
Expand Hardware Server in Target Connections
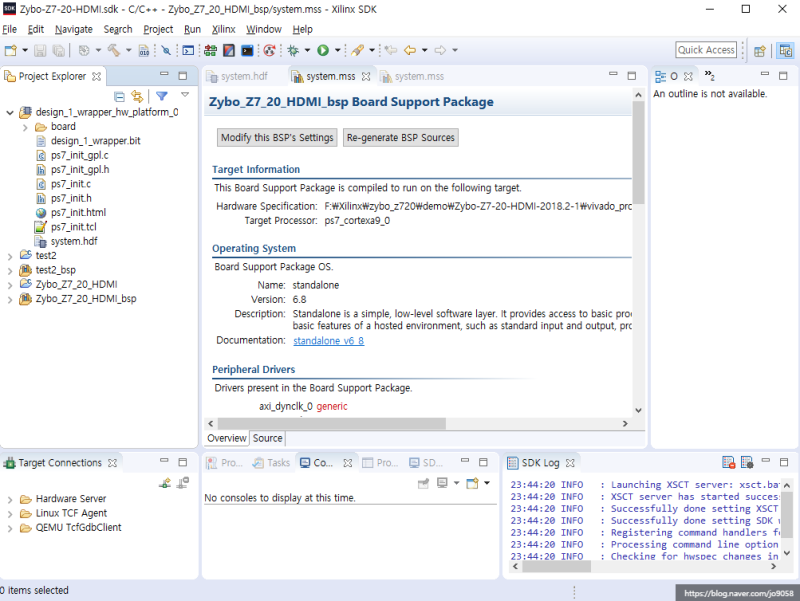[x=10, y=499]
